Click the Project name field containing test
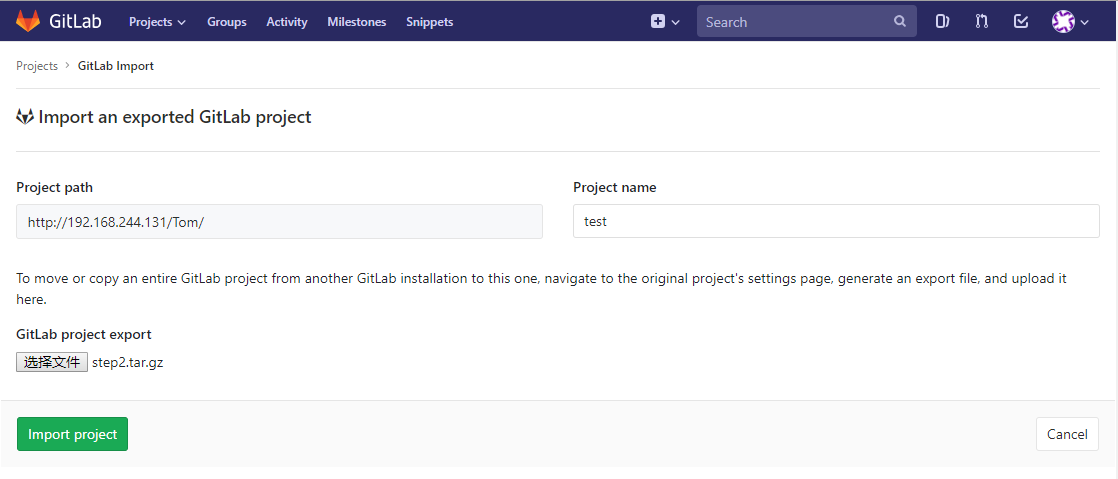This screenshot has width=1118, height=479. [836, 222]
